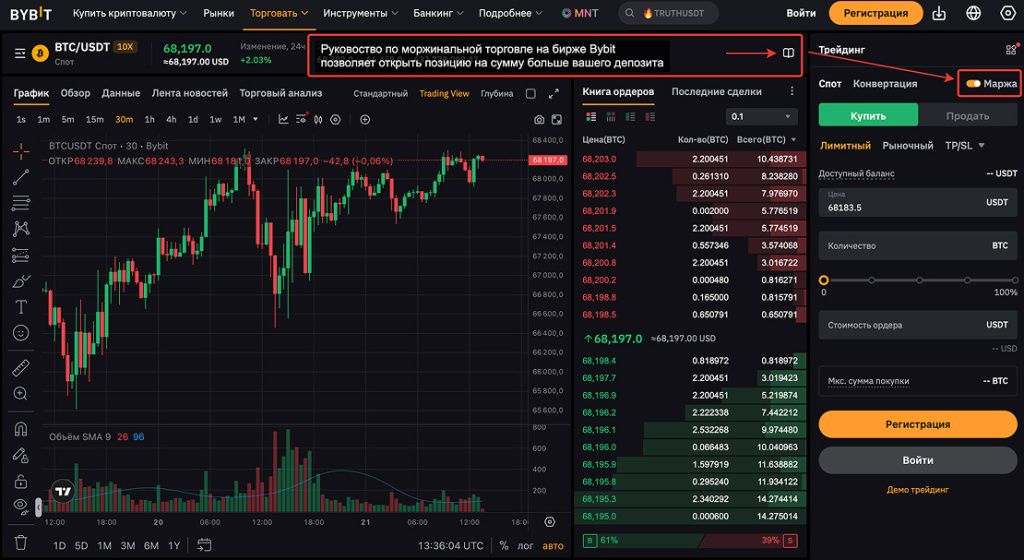Tick the checkbox next to Глубина
The width and height of the screenshot is (1024, 560).
(x=531, y=93)
